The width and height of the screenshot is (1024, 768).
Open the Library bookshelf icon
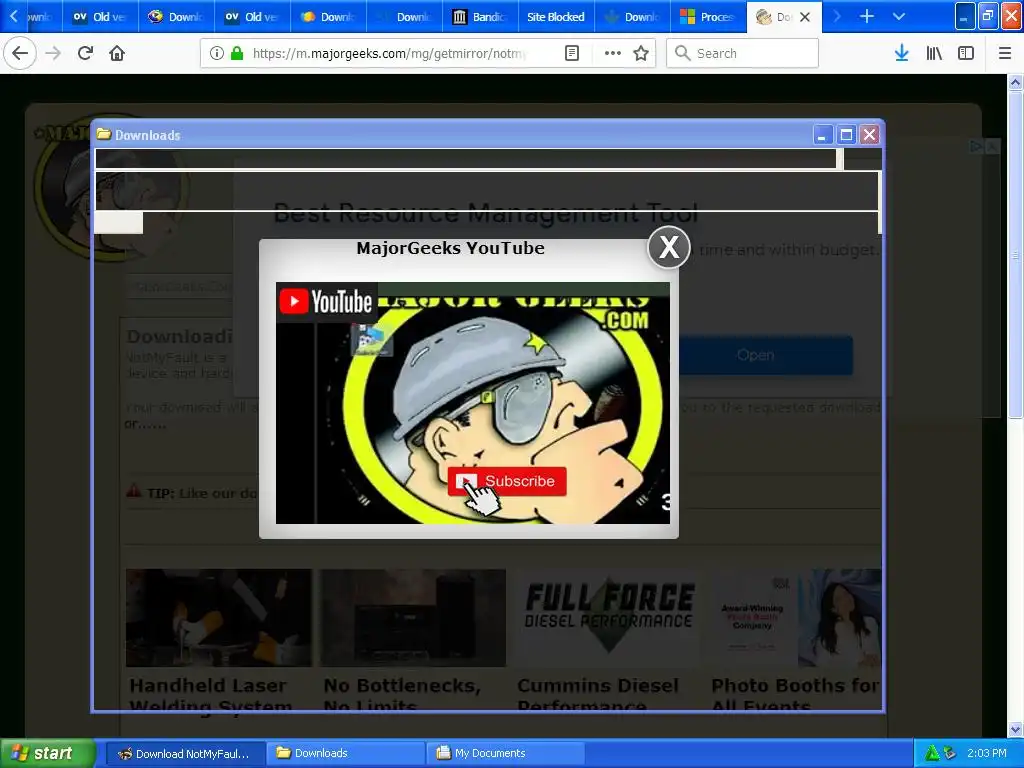click(x=934, y=53)
